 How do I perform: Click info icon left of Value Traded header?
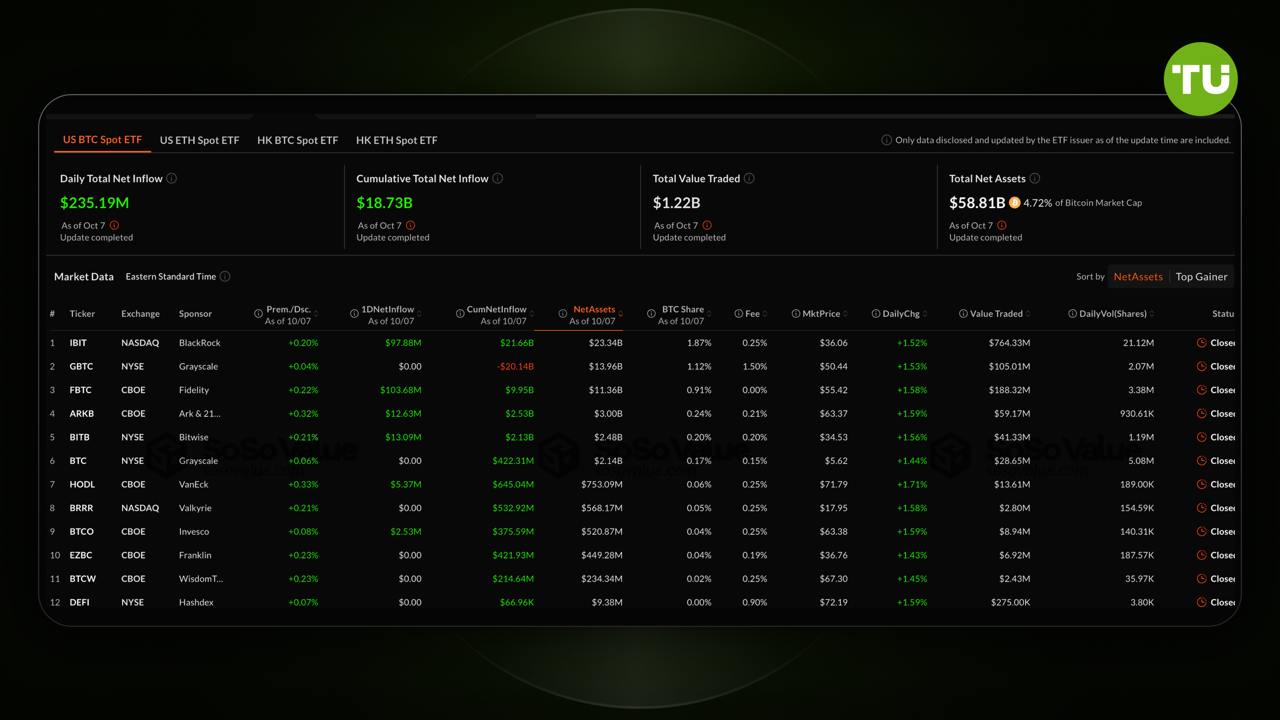pyautogui.click(x=962, y=314)
